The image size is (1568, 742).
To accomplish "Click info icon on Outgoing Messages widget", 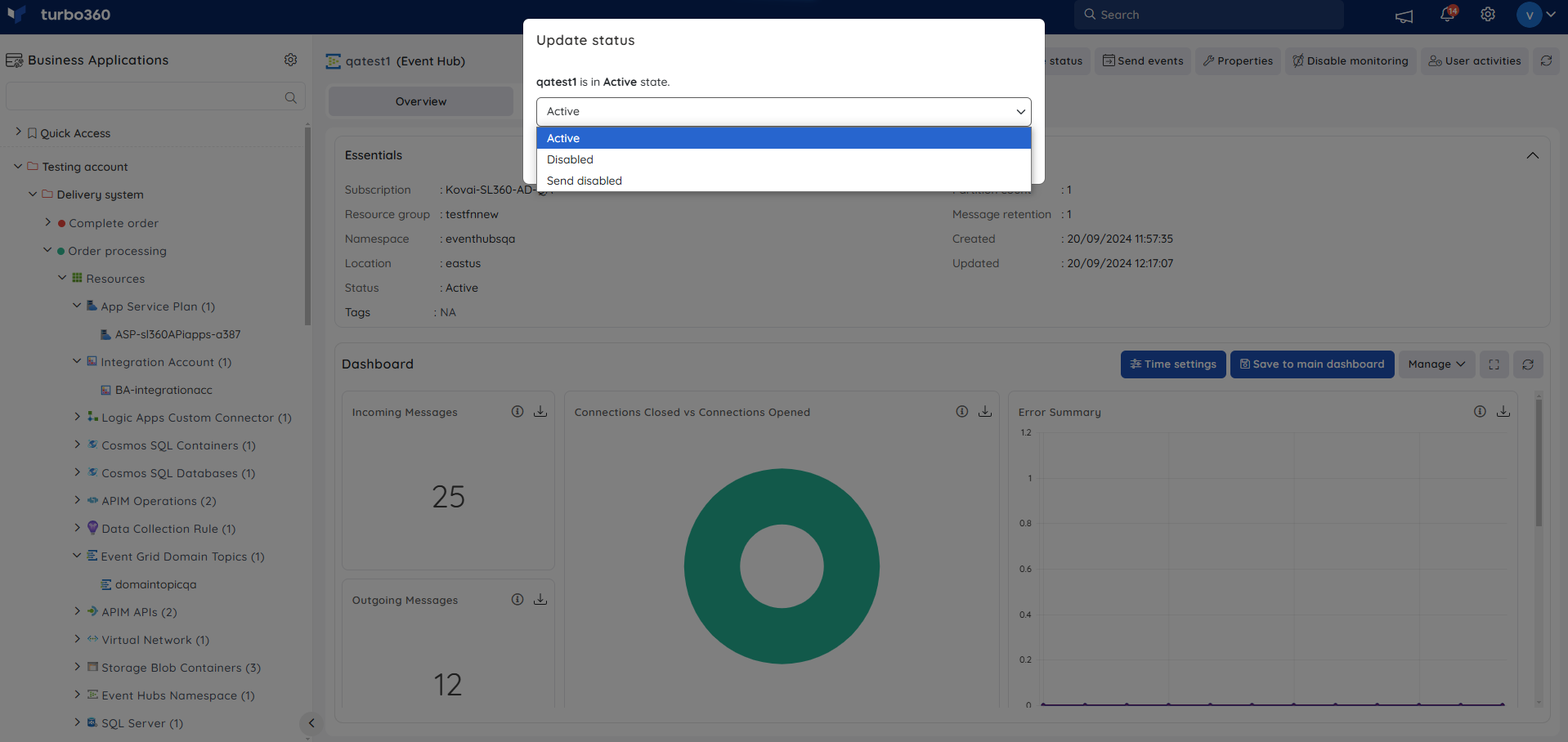I will (517, 600).
